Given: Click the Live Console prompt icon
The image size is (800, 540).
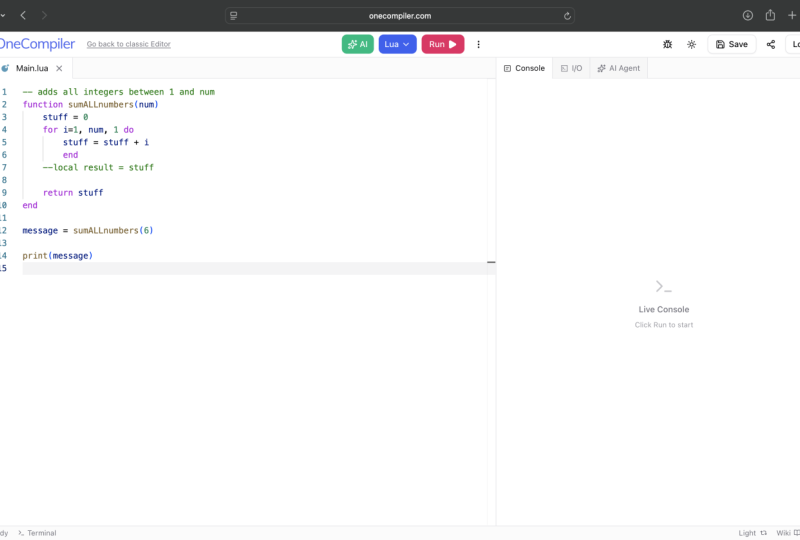Looking at the screenshot, I should pyautogui.click(x=663, y=286).
